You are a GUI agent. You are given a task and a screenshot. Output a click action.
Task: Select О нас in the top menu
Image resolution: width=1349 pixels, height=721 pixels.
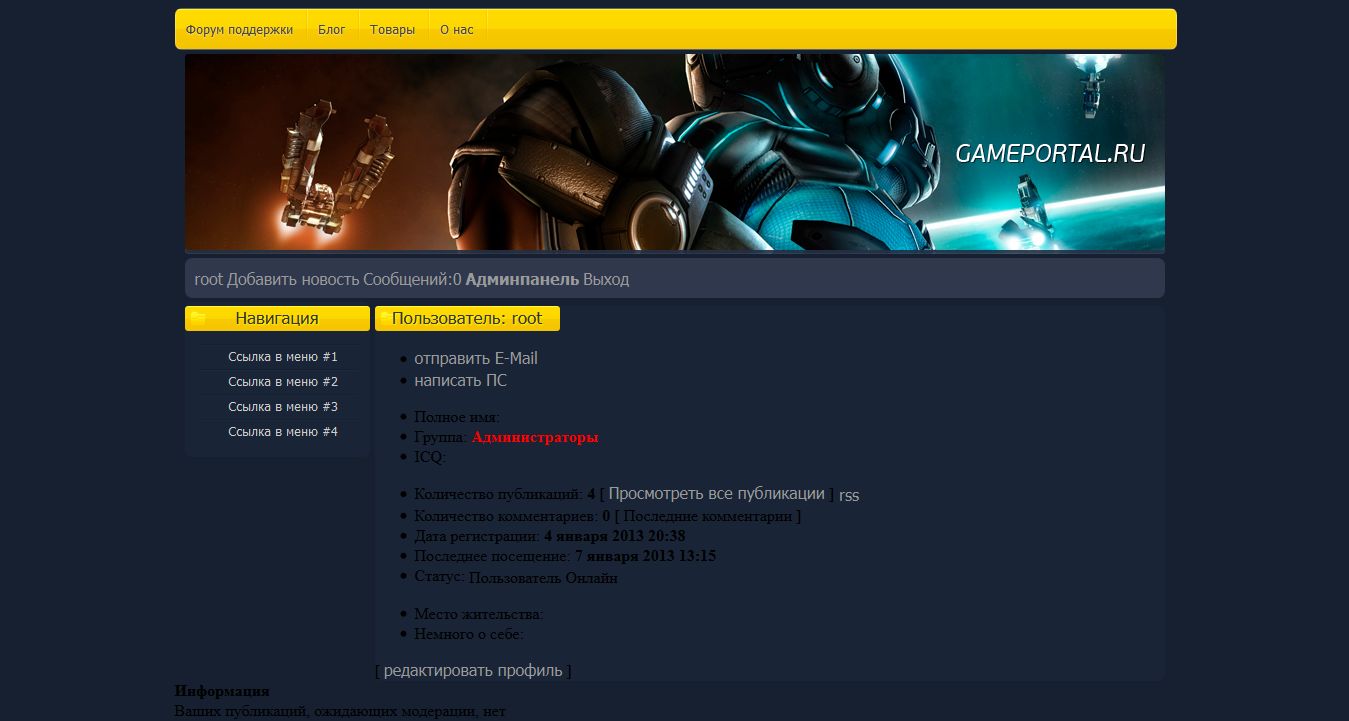click(457, 30)
